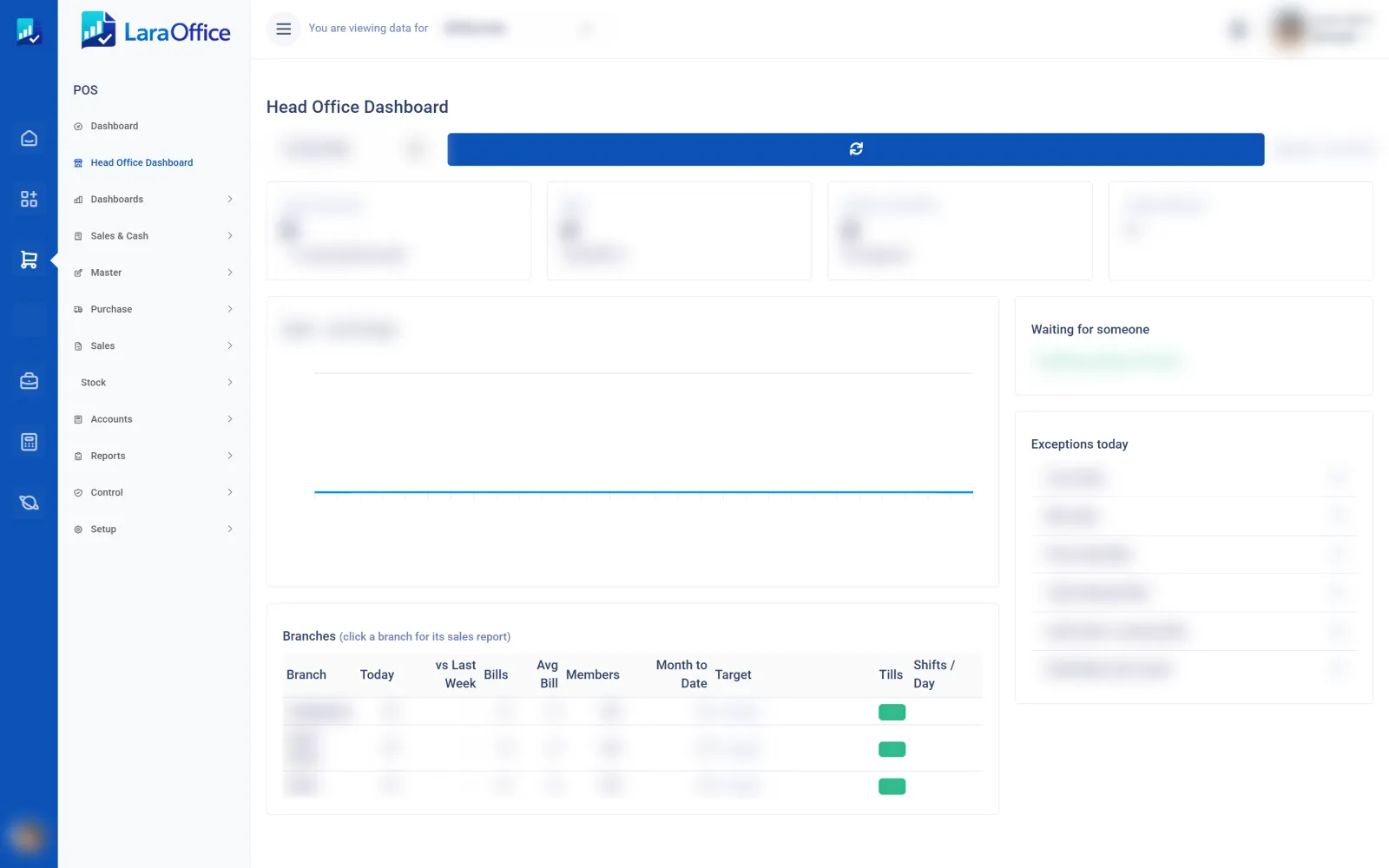1389x868 pixels.
Task: Click the Reports clipboard icon
Action: pos(78,456)
